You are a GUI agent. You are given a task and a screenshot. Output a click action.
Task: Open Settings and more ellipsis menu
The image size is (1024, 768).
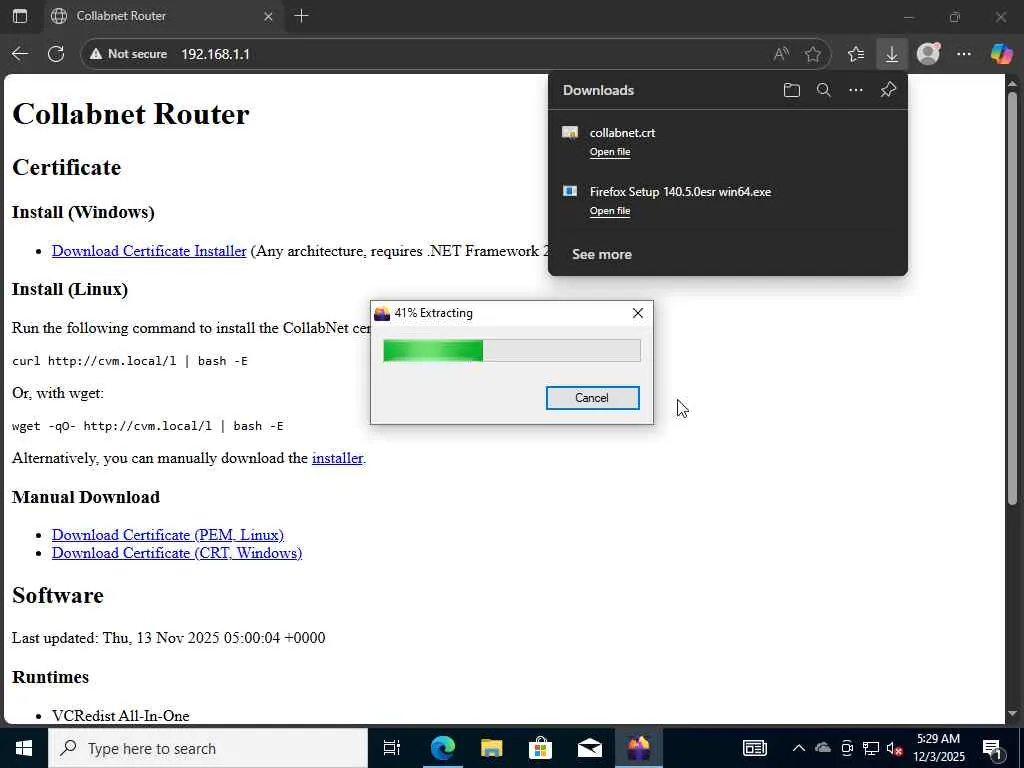[x=964, y=54]
